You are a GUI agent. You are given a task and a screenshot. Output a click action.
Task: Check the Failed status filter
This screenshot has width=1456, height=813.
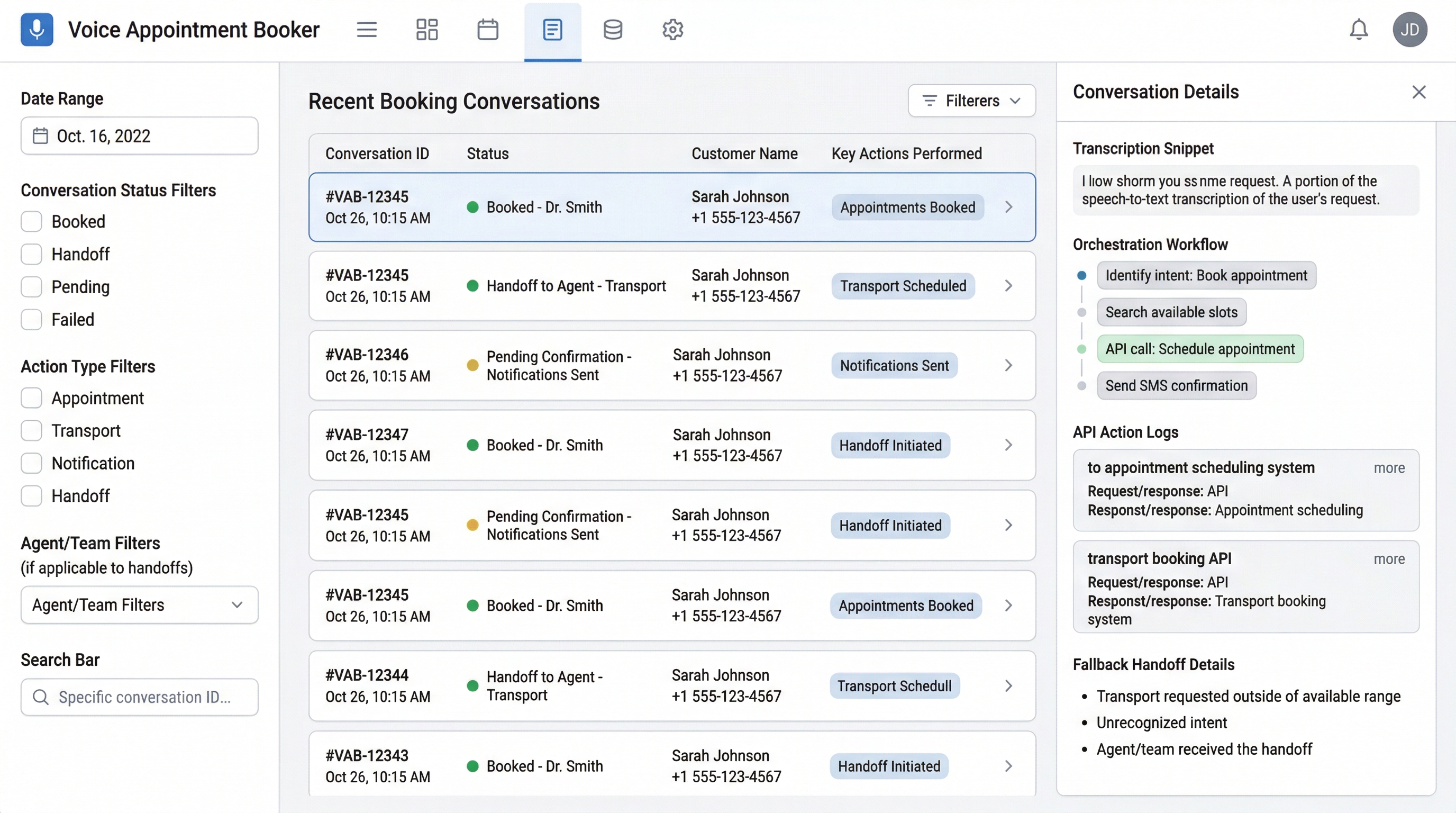pos(32,320)
